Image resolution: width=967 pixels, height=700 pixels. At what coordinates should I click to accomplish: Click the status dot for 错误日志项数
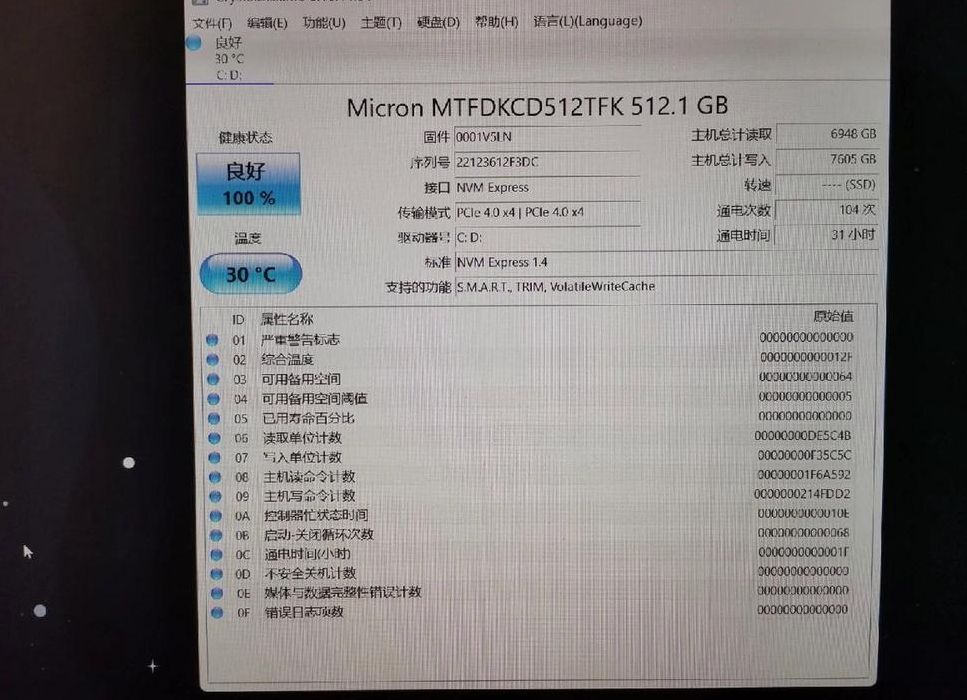[x=217, y=612]
